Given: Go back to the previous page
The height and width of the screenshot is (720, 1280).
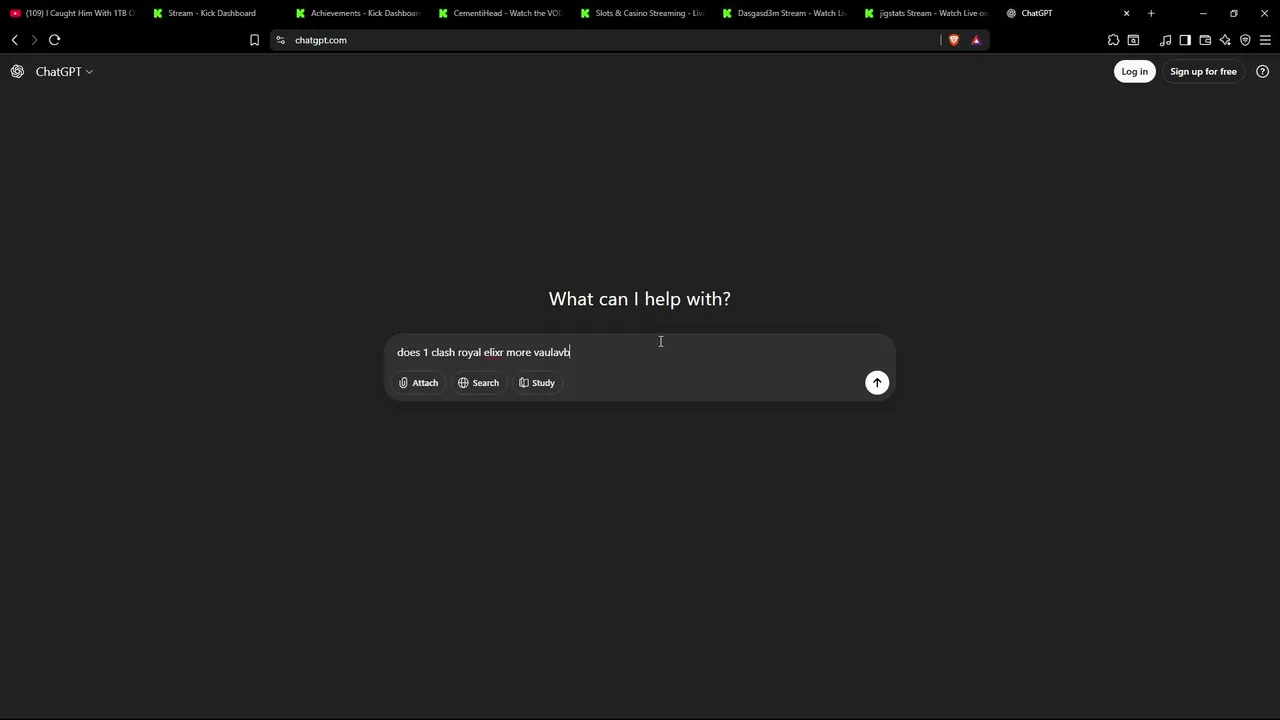Looking at the screenshot, I should coord(15,40).
